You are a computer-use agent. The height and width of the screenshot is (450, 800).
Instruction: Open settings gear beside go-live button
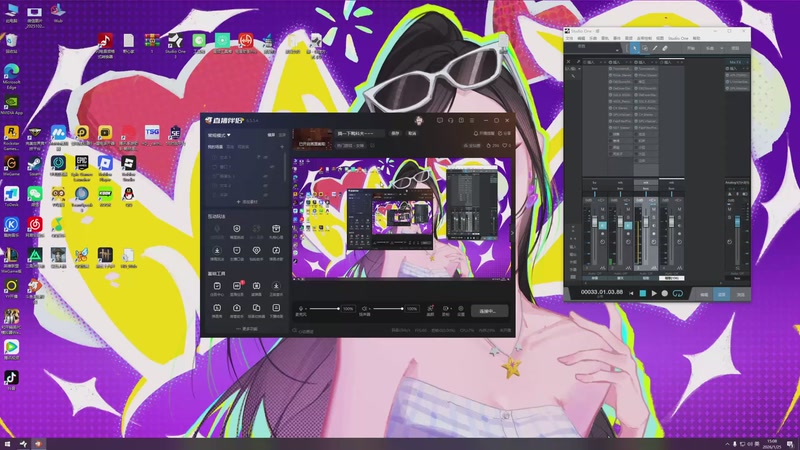point(461,309)
